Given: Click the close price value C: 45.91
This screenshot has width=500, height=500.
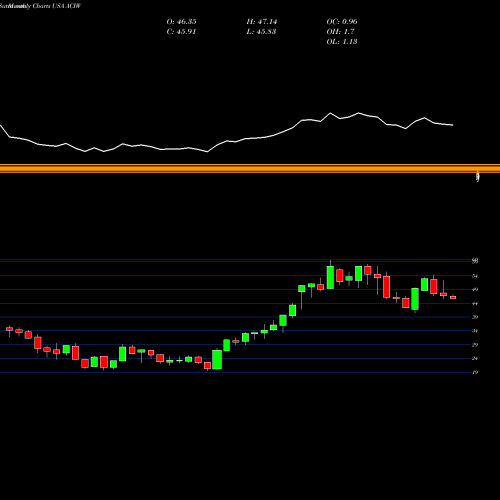Looking at the screenshot, I should click(x=181, y=32).
